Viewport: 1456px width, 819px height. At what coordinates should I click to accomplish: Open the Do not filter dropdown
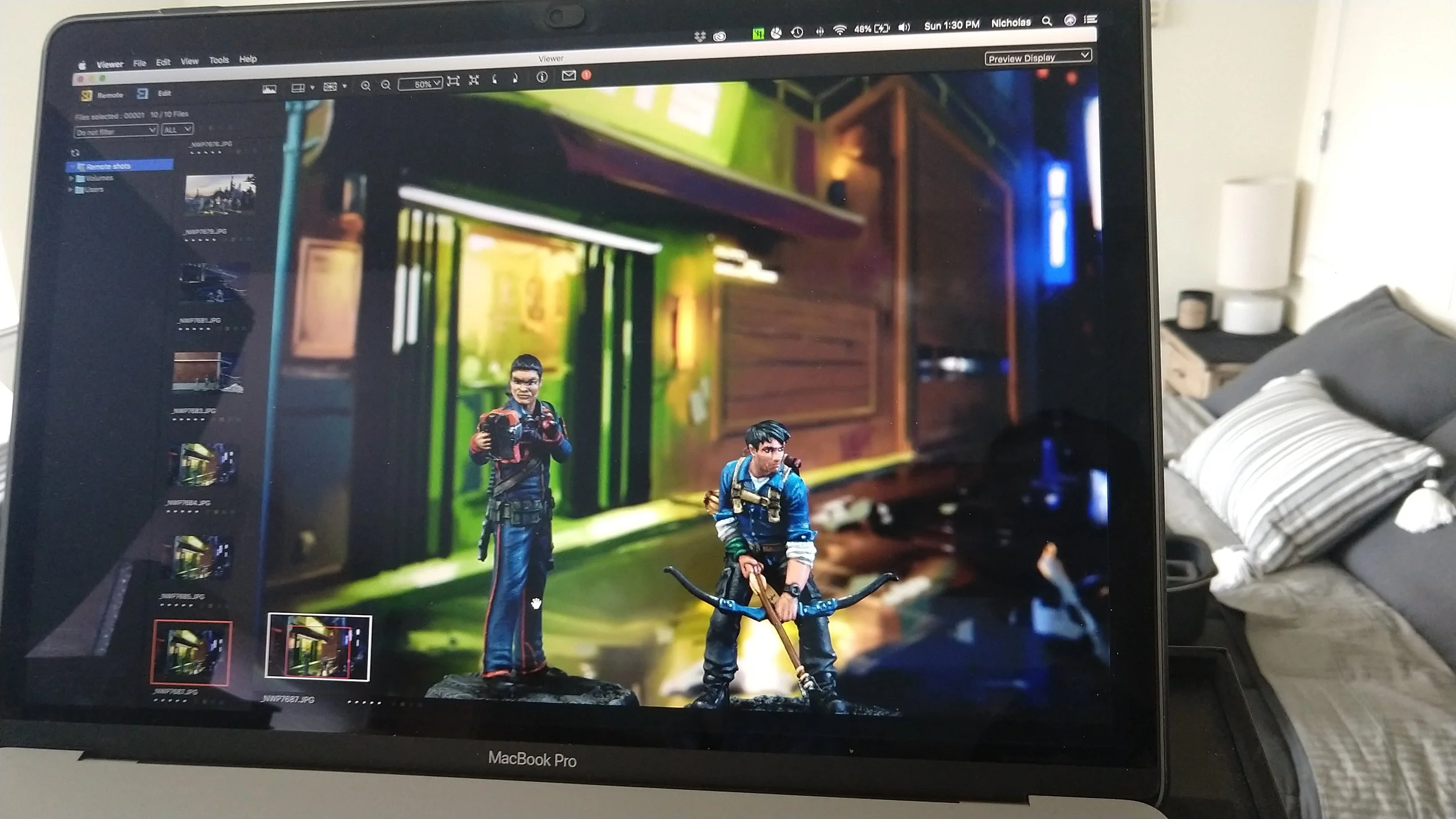(x=115, y=132)
